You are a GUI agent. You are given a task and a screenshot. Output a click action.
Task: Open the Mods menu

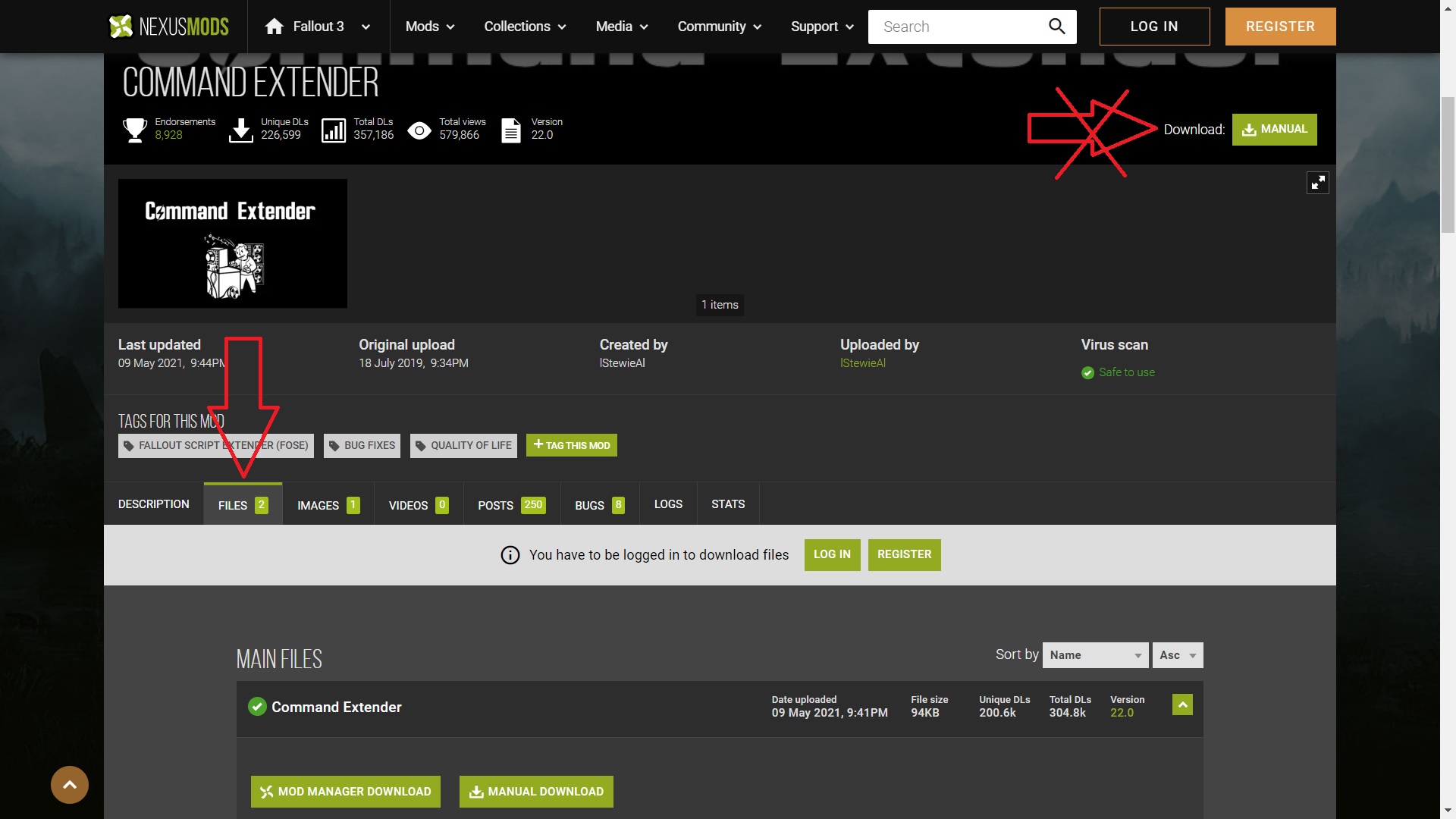(x=430, y=27)
